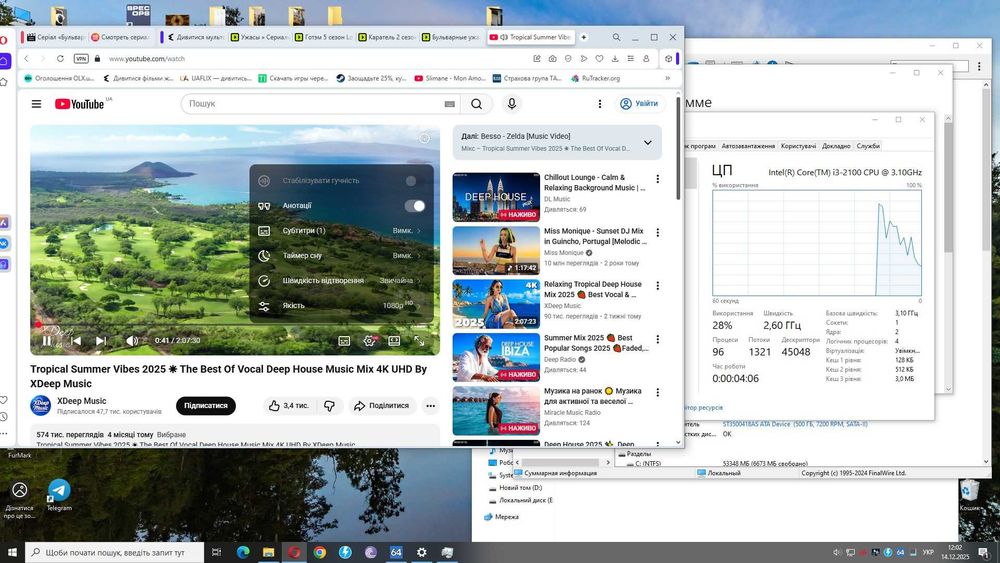Viewport: 1000px width, 563px height.
Task: Open options for the Summer Mix 2025 video
Action: pos(658,339)
